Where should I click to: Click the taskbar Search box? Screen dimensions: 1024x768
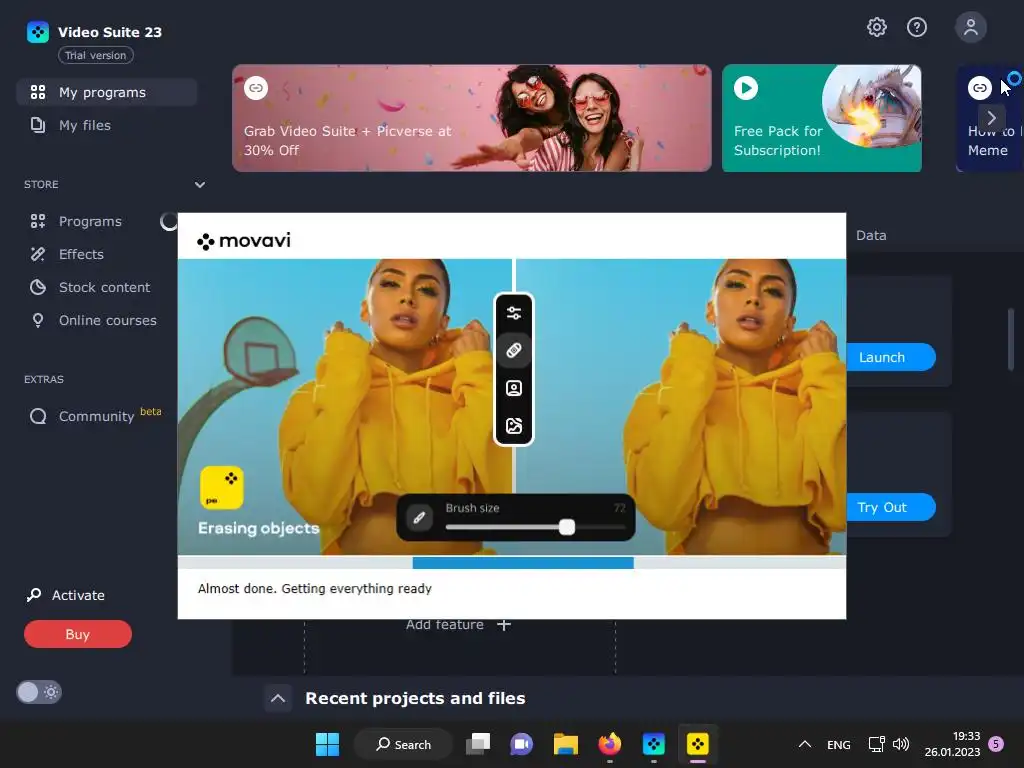pos(404,744)
